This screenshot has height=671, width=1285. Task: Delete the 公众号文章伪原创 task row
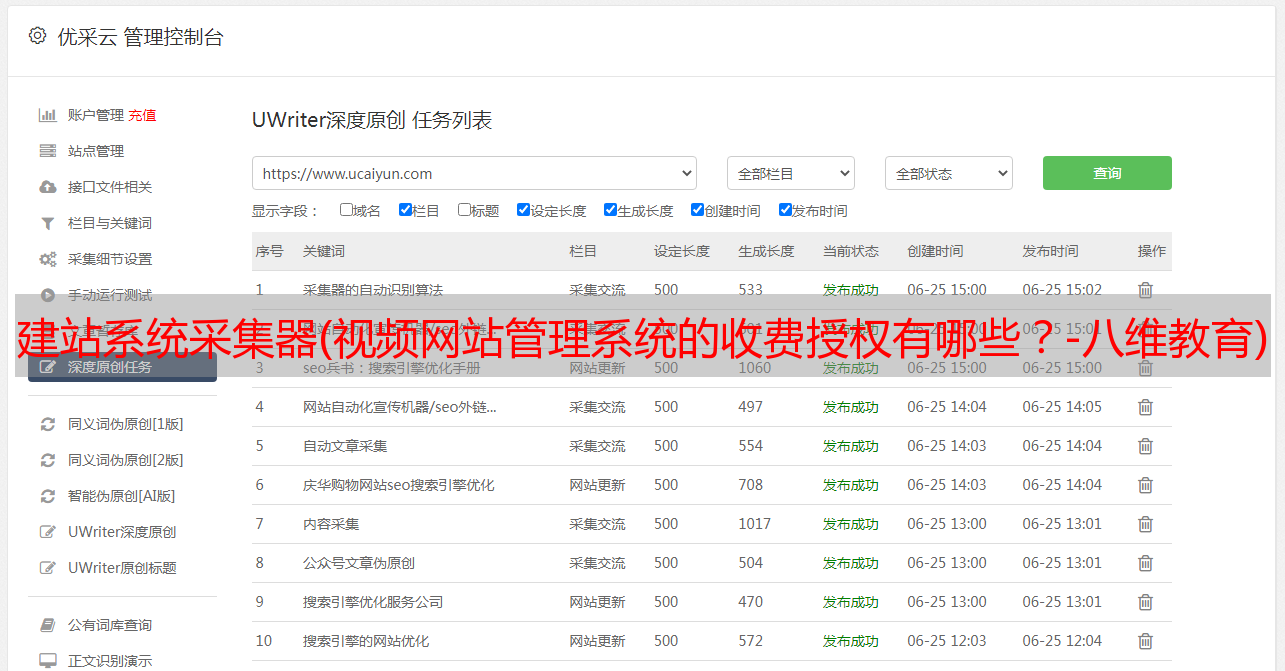coord(1146,563)
